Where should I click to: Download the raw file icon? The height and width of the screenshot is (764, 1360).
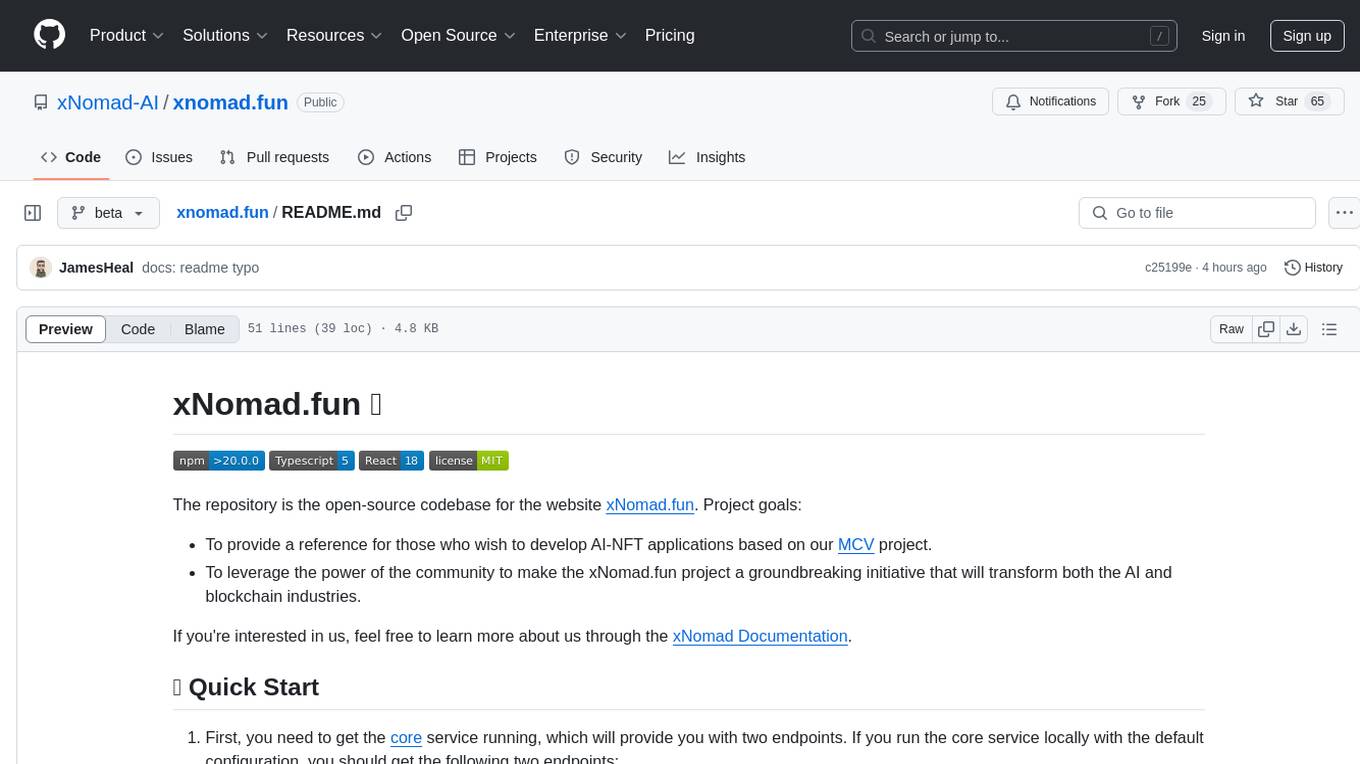tap(1294, 329)
